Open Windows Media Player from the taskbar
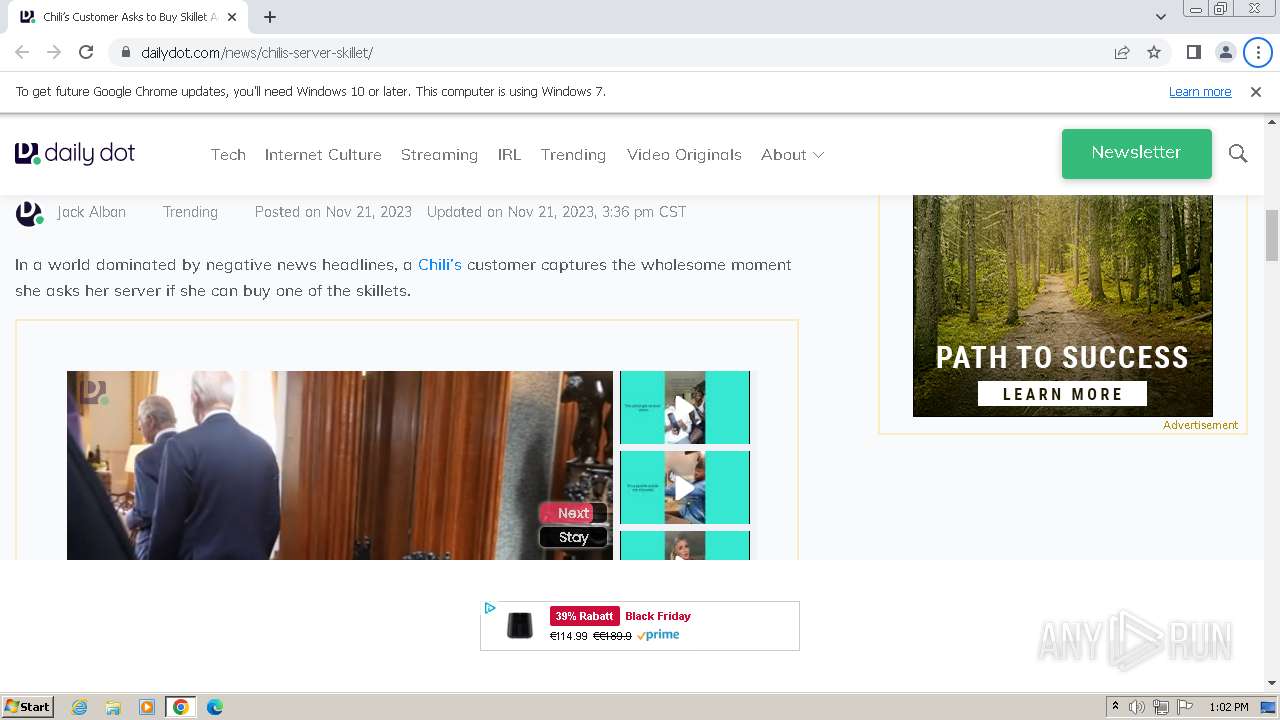Viewport: 1280px width, 720px height. click(x=147, y=707)
